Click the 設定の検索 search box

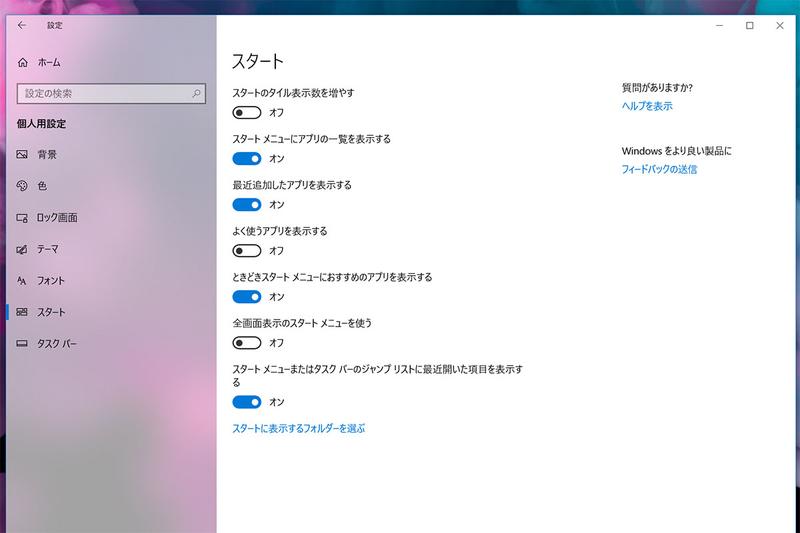click(x=111, y=93)
